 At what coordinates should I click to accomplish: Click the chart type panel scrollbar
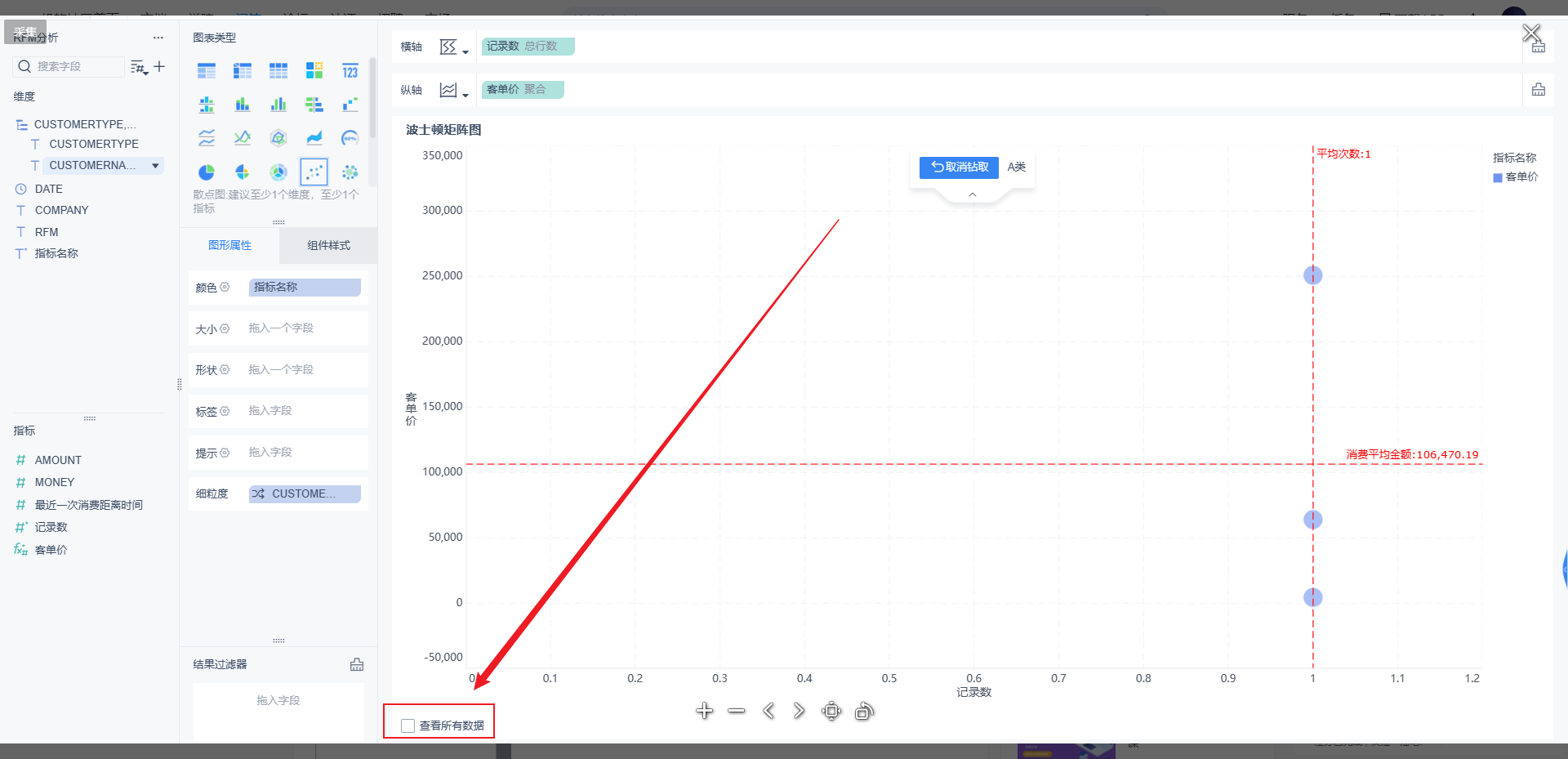click(x=372, y=98)
